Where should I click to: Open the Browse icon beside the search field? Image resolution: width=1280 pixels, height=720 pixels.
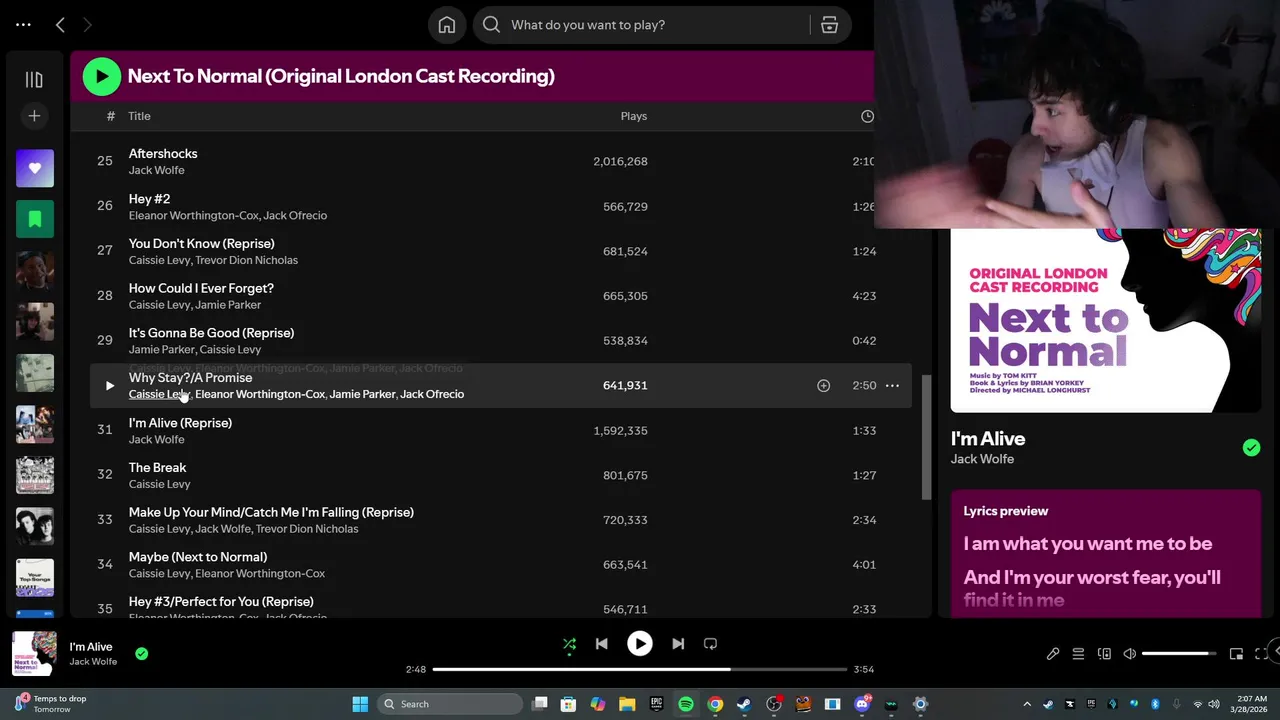tap(829, 25)
